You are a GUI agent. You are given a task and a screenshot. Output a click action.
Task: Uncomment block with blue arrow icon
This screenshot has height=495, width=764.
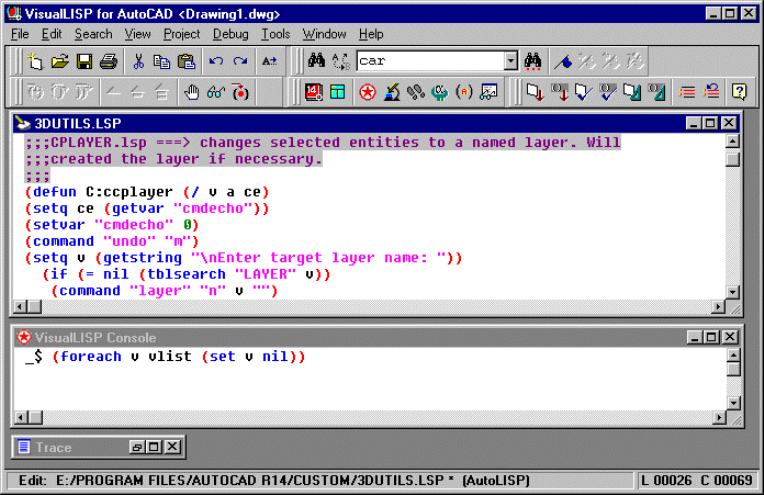[711, 92]
